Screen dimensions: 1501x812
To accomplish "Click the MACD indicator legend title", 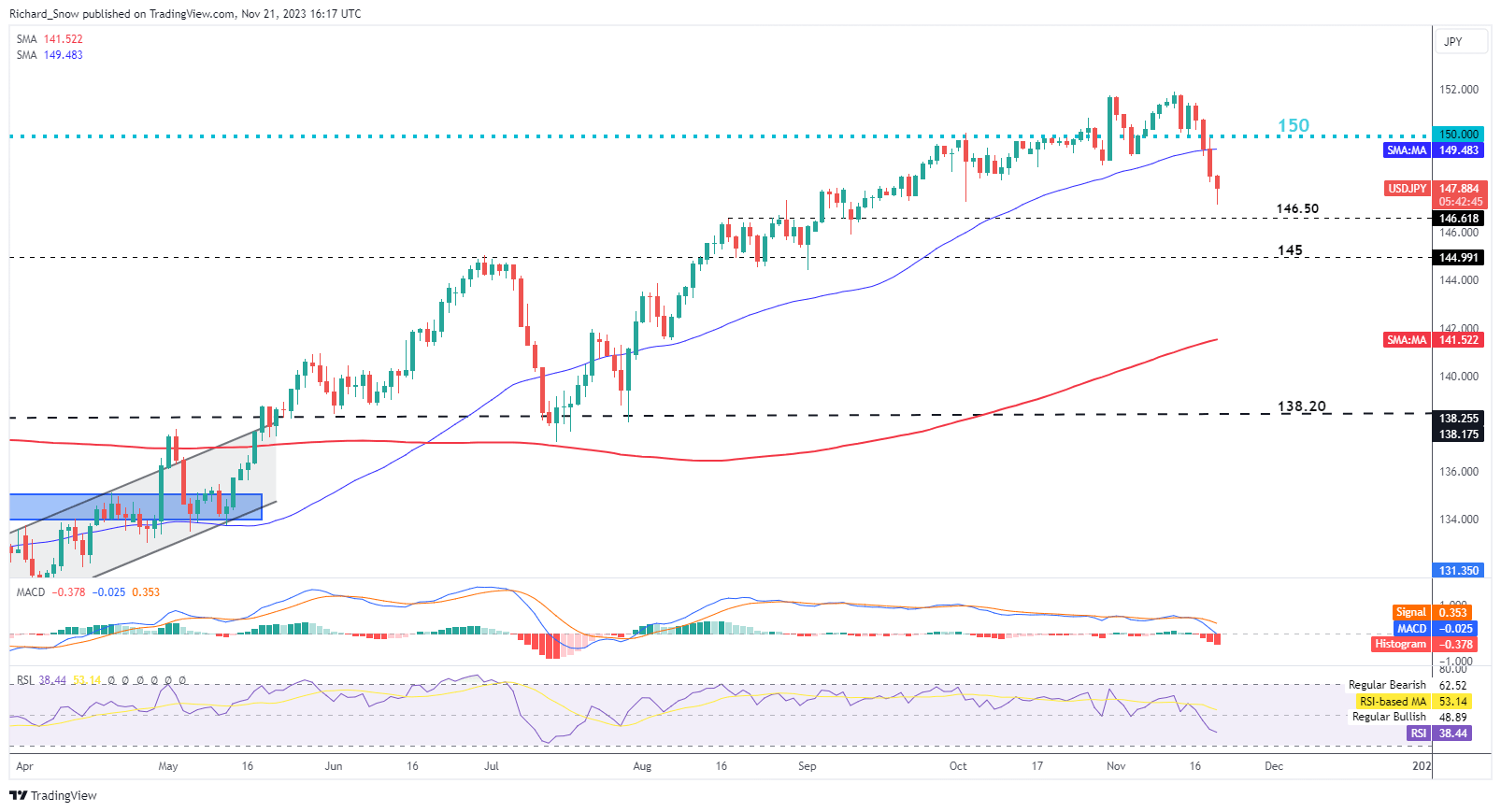I will 31,592.
